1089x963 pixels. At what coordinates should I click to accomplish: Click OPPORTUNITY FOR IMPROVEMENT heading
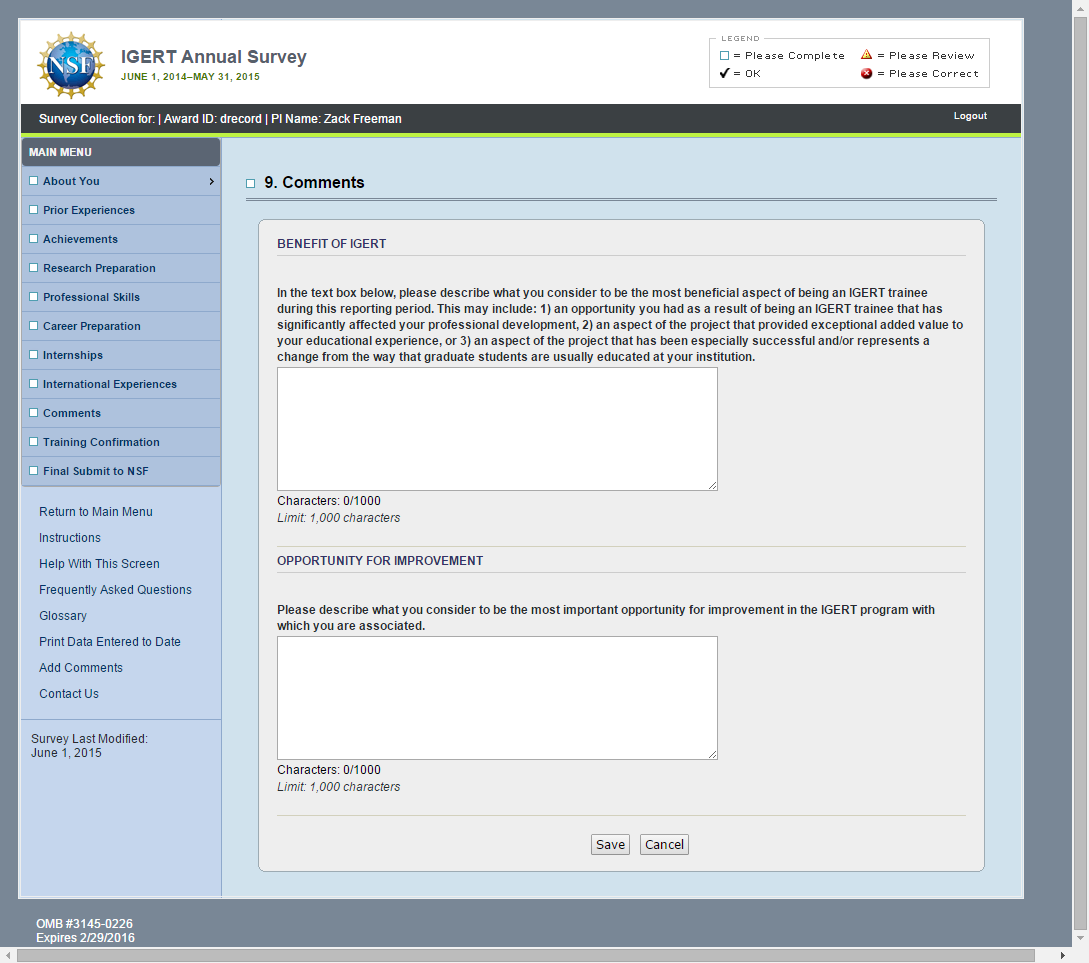point(380,560)
